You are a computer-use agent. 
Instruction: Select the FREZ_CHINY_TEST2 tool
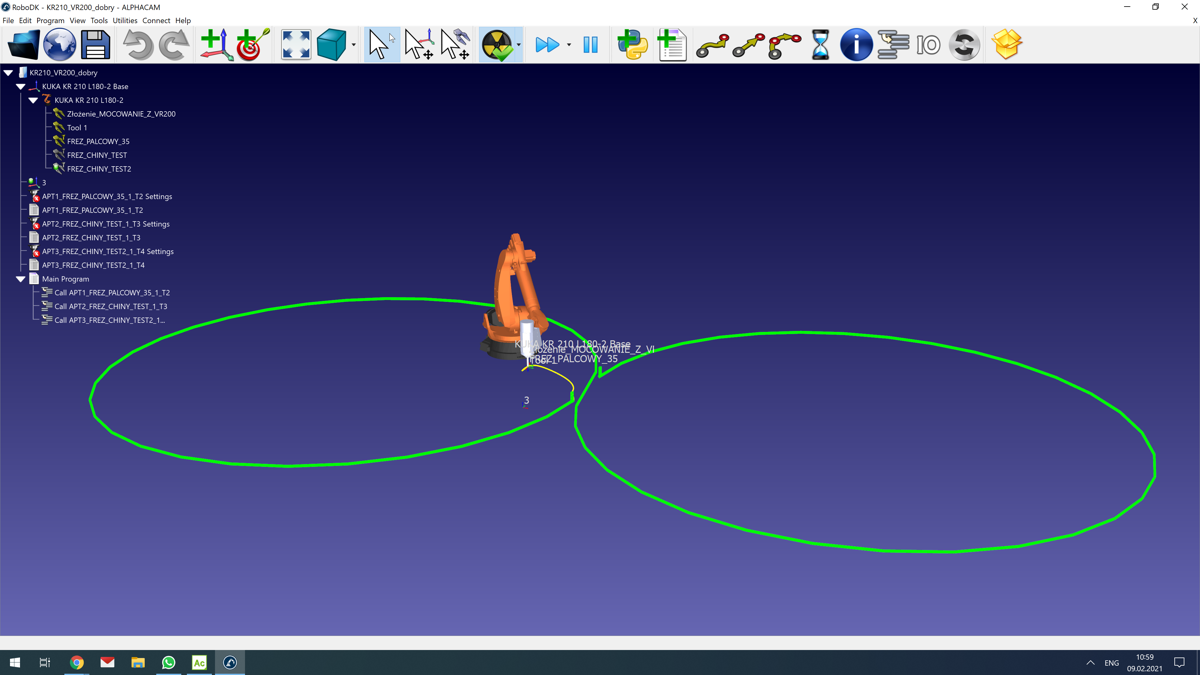[98, 169]
